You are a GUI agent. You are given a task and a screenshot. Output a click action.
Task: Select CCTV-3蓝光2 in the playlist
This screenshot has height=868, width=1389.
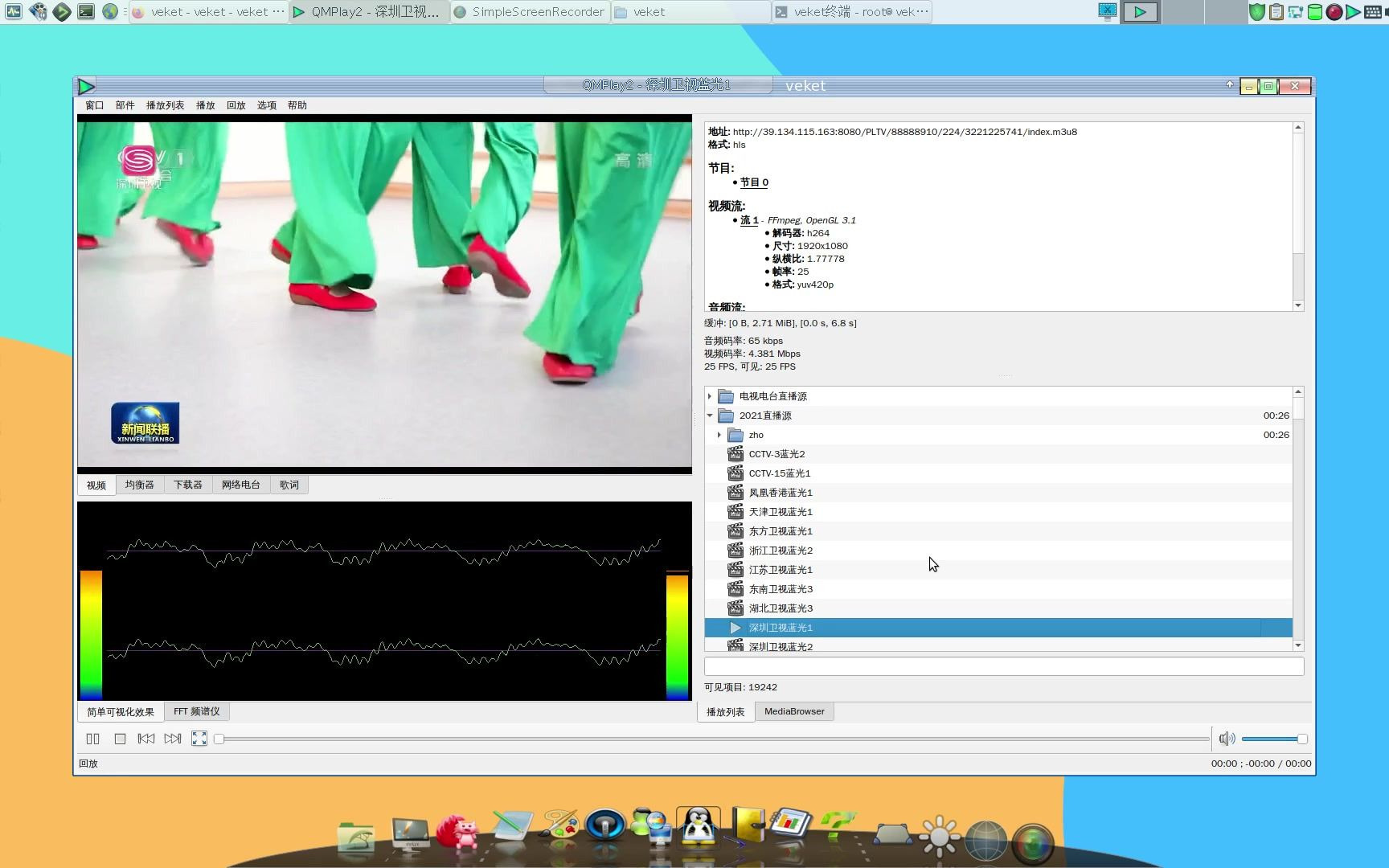(998, 454)
